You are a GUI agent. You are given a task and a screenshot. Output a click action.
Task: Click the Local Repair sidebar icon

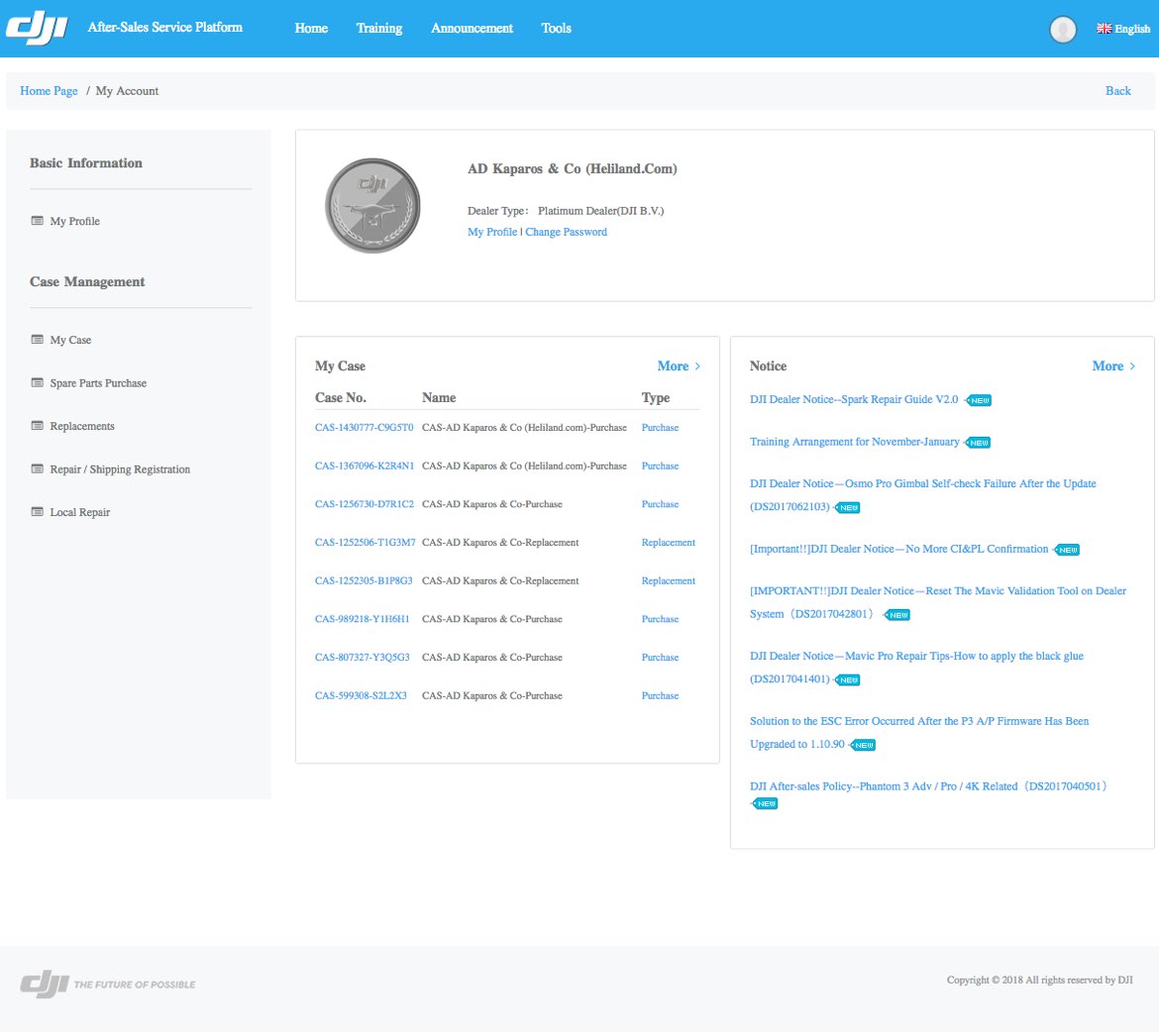pyautogui.click(x=38, y=512)
